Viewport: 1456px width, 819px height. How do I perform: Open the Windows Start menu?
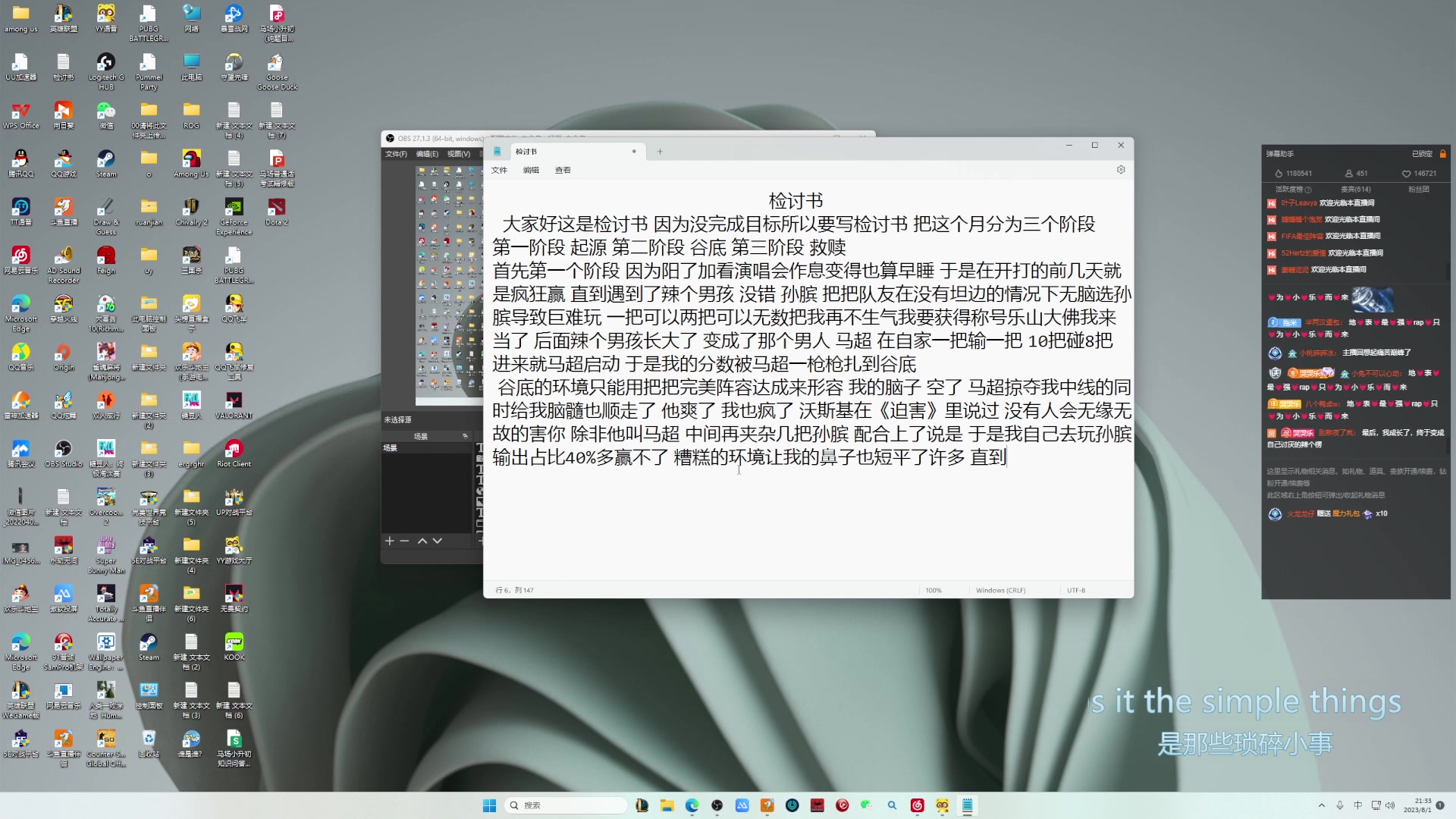490,805
